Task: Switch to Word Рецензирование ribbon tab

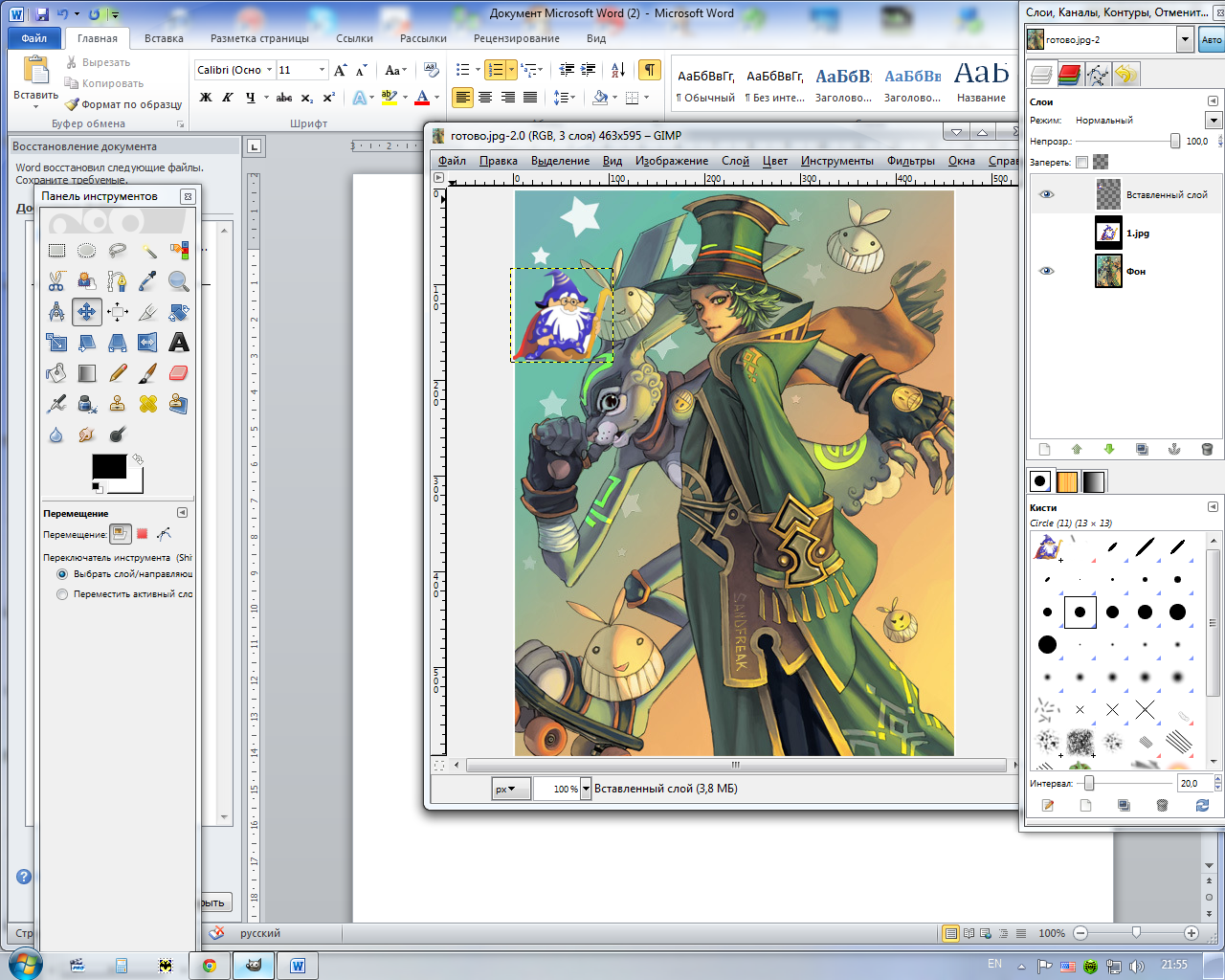Action: pyautogui.click(x=517, y=38)
